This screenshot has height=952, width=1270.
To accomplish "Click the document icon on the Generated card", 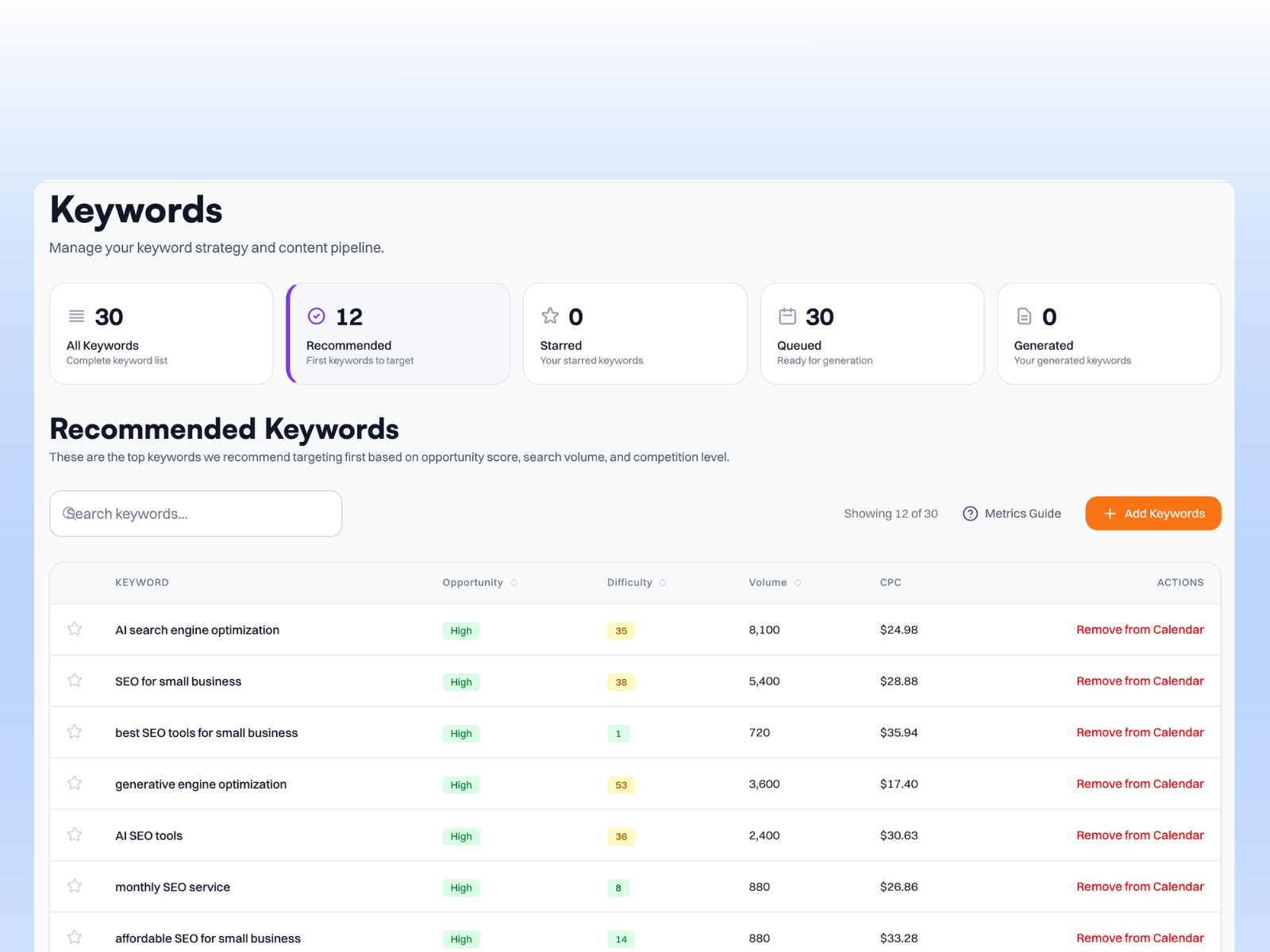I will [1023, 315].
